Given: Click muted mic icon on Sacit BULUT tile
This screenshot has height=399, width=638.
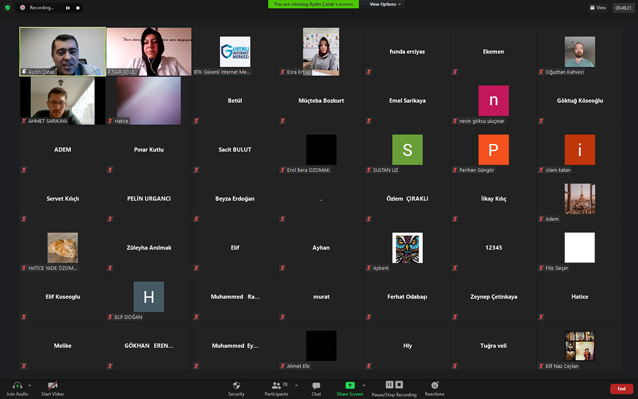Looking at the screenshot, I should tap(196, 170).
